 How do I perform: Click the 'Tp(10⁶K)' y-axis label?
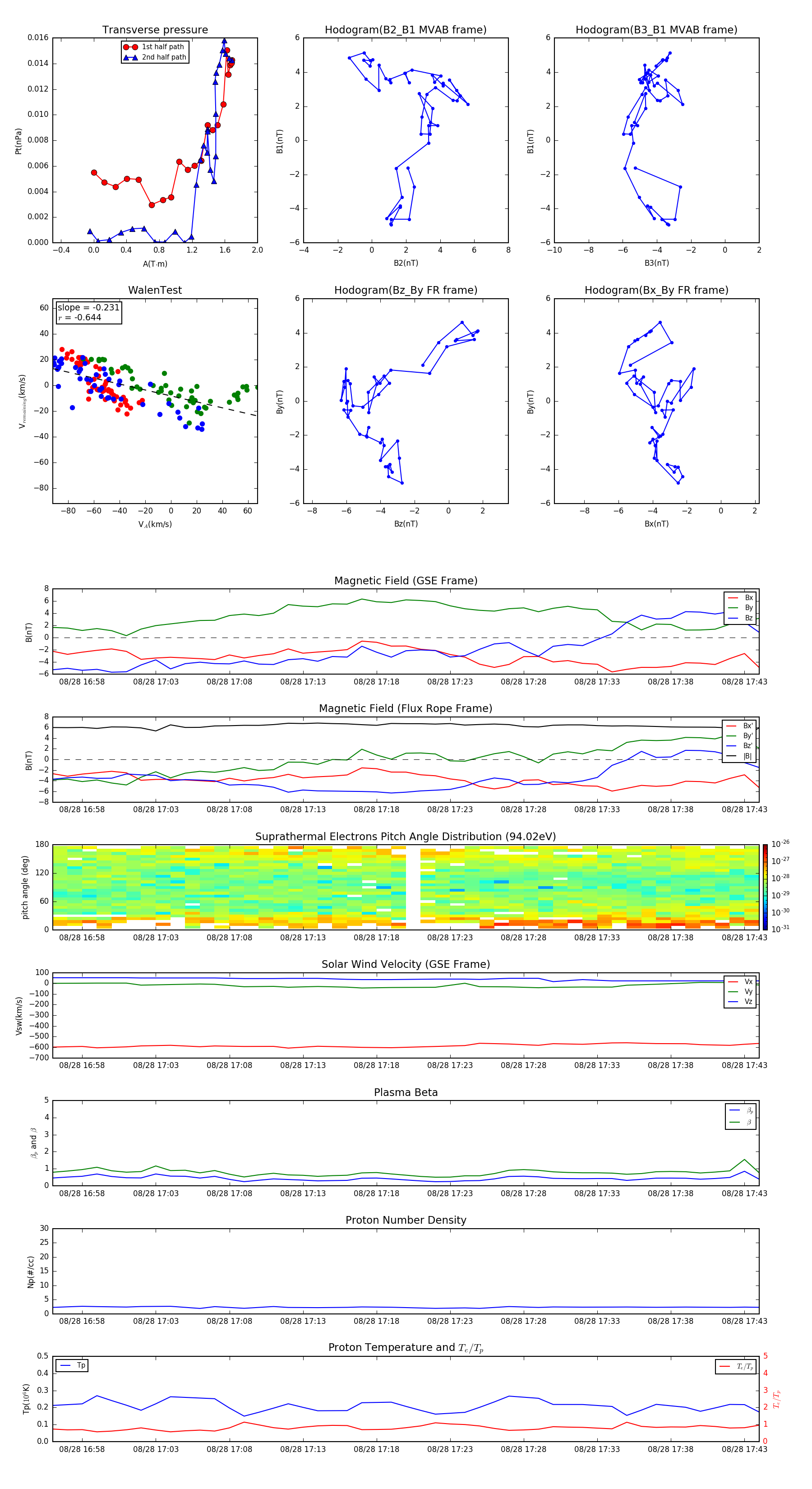pos(26,1399)
